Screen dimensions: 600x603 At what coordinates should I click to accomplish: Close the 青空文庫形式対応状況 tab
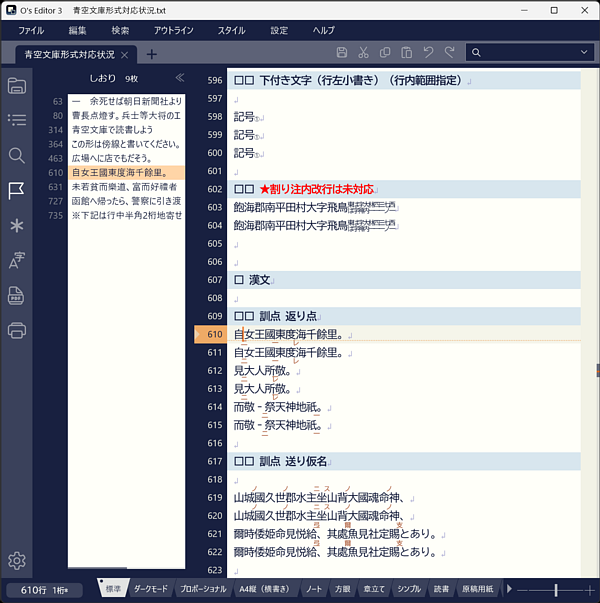click(124, 55)
